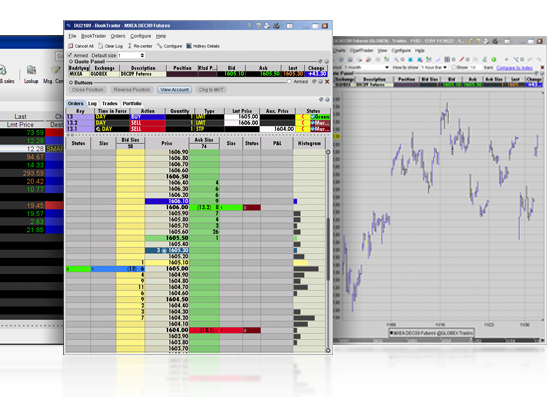Open the File menu in BookTrader
558x397 pixels.
[x=72, y=36]
